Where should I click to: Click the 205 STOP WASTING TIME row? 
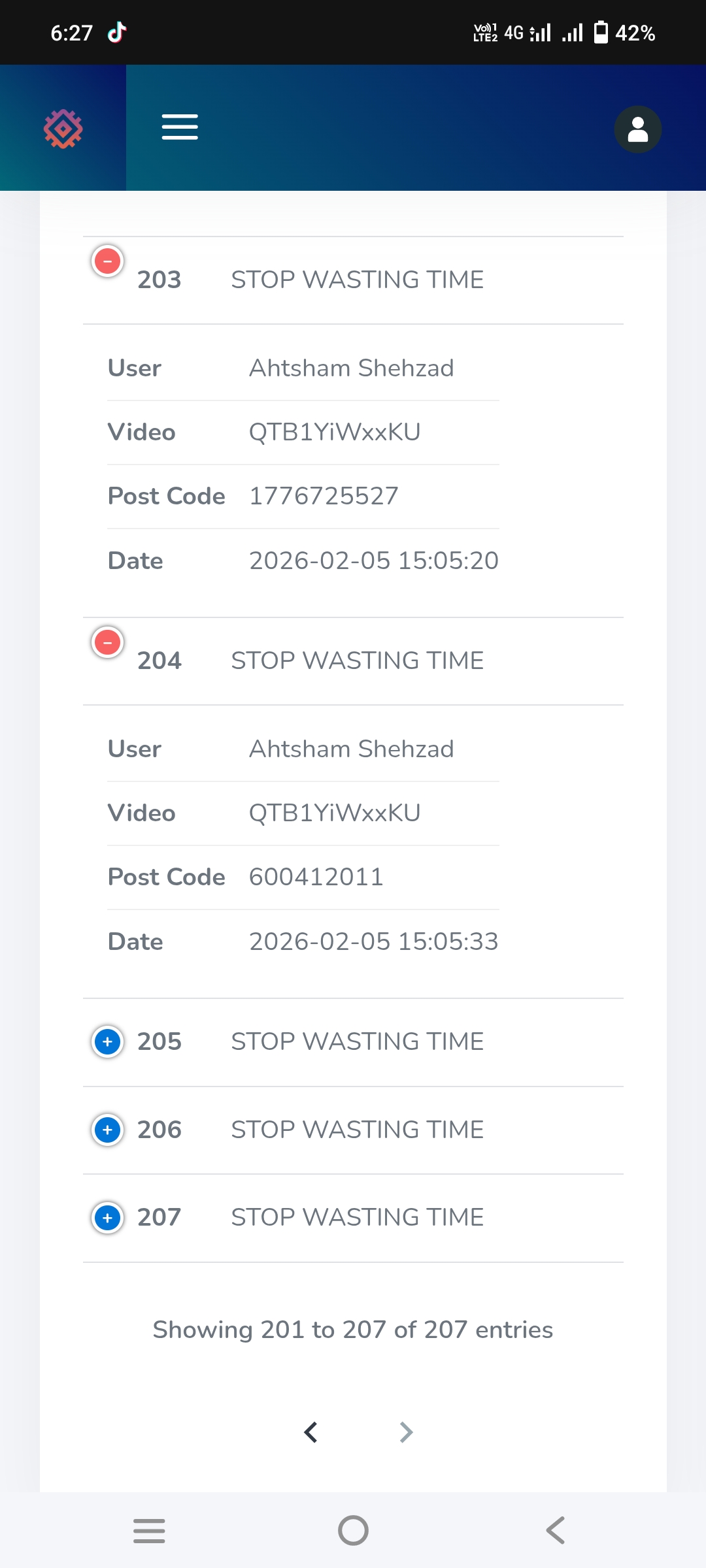pyautogui.click(x=353, y=1042)
